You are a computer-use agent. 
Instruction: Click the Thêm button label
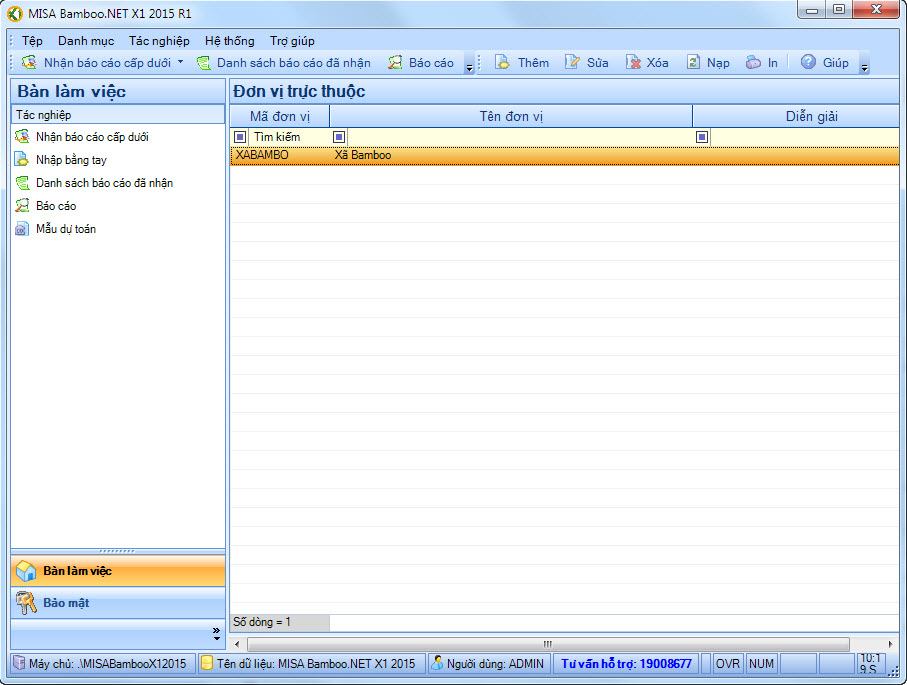[533, 62]
